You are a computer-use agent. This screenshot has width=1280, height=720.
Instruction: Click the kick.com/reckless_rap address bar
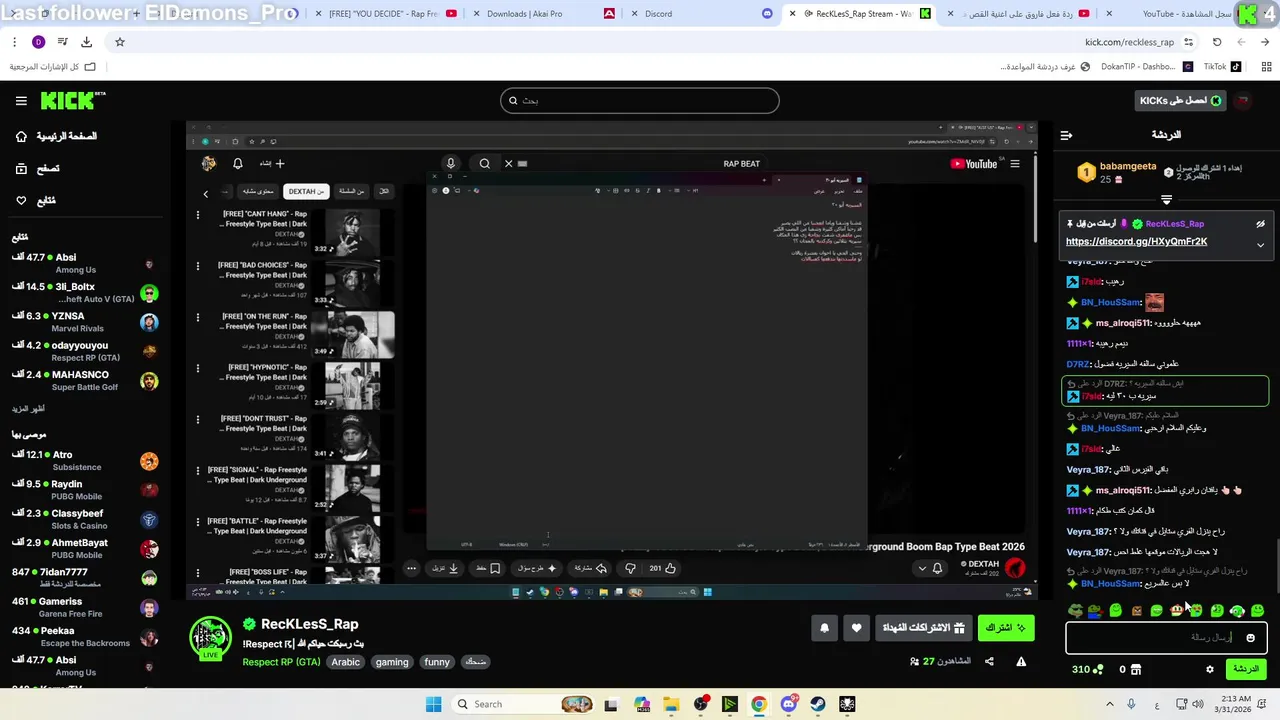click(x=1129, y=42)
